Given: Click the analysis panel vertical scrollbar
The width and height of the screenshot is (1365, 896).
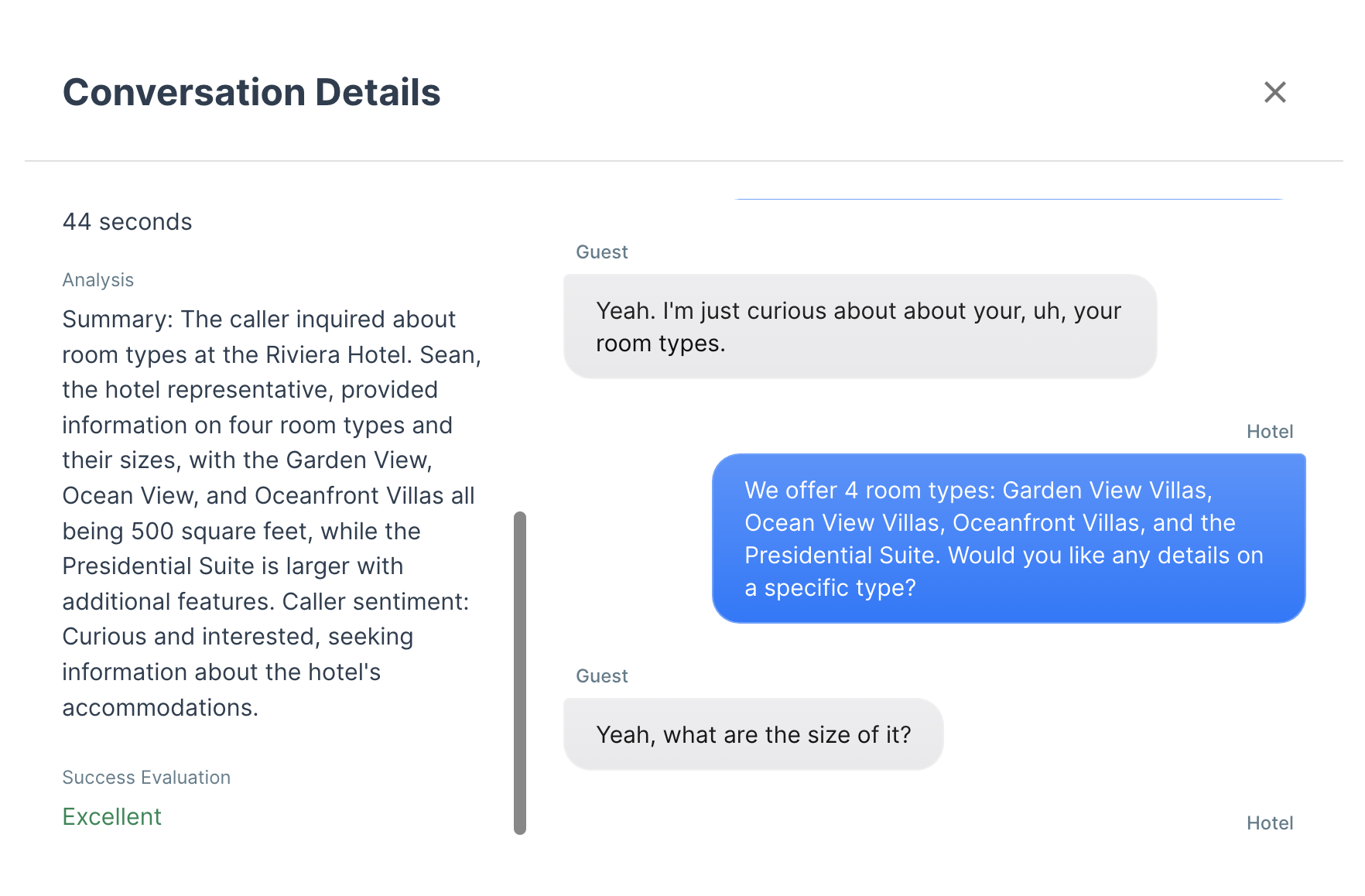Looking at the screenshot, I should click(519, 672).
